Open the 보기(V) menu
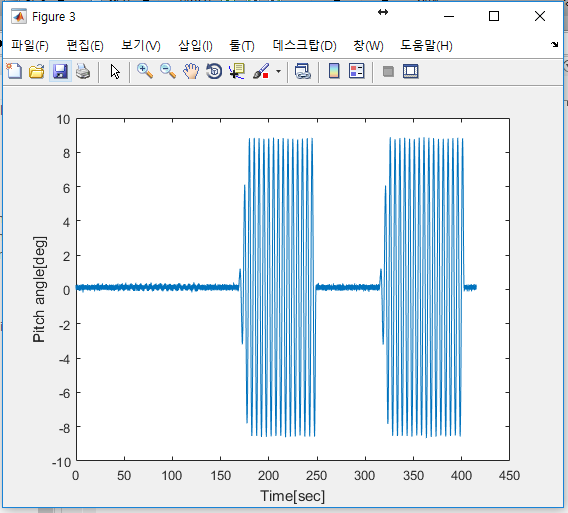 pyautogui.click(x=141, y=46)
